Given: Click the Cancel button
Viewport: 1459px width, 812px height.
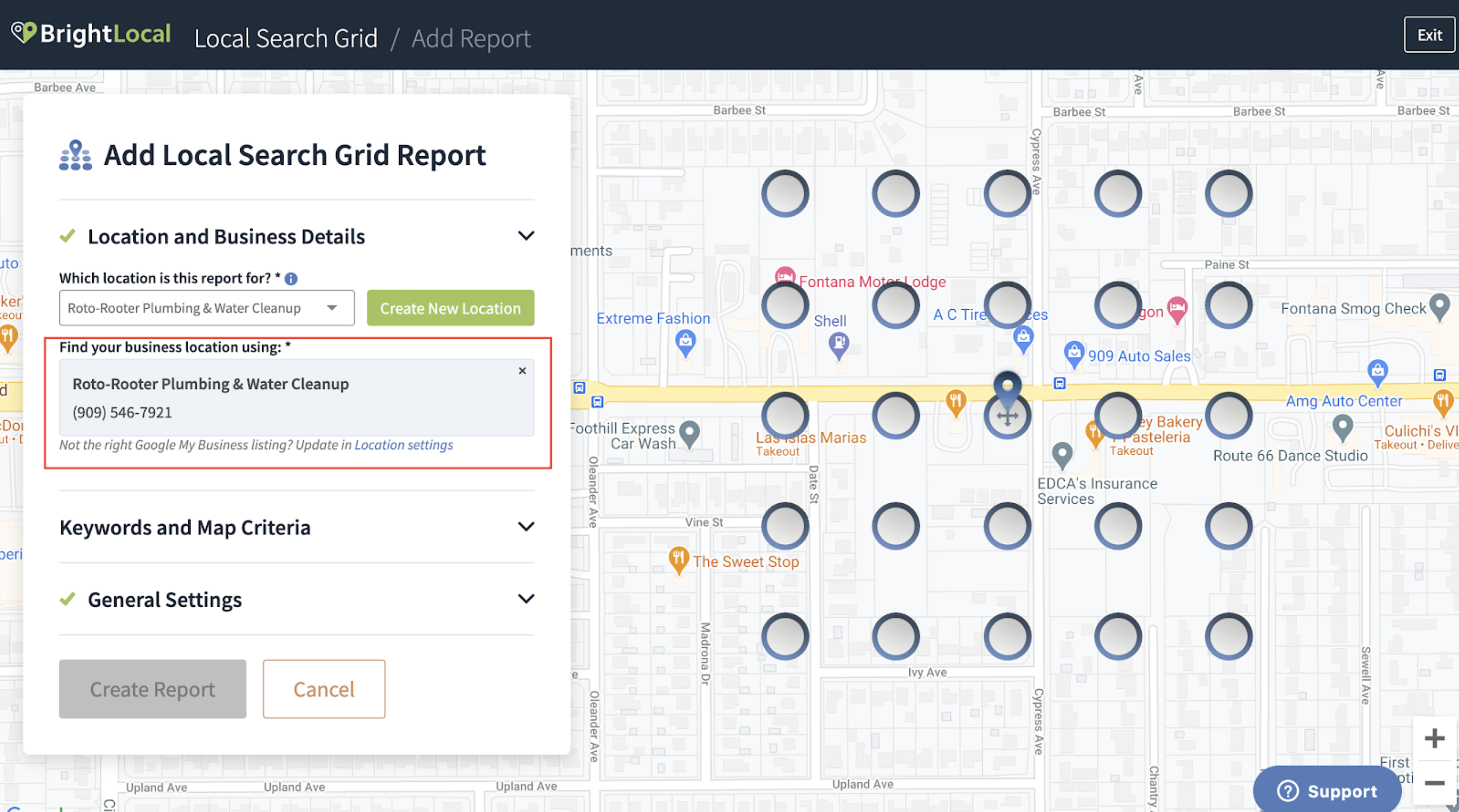Looking at the screenshot, I should 324,689.
